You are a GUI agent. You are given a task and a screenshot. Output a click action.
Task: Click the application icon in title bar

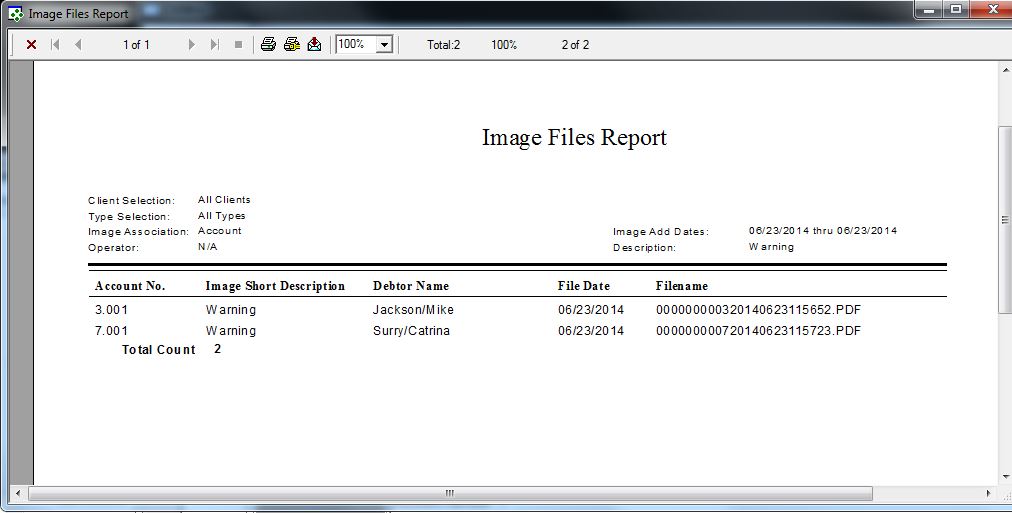coord(15,14)
